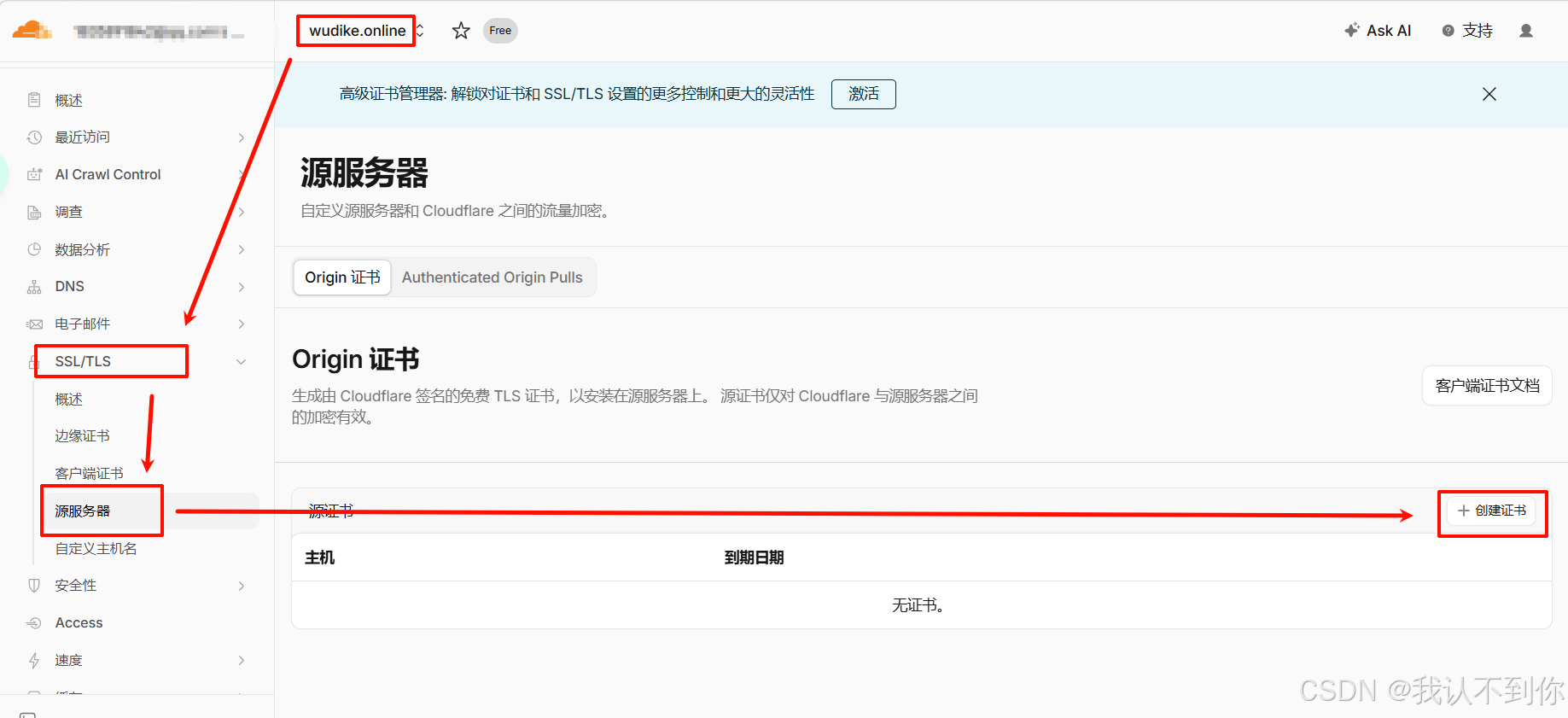This screenshot has width=1568, height=718.
Task: Click the 激活 activate button
Action: (864, 94)
